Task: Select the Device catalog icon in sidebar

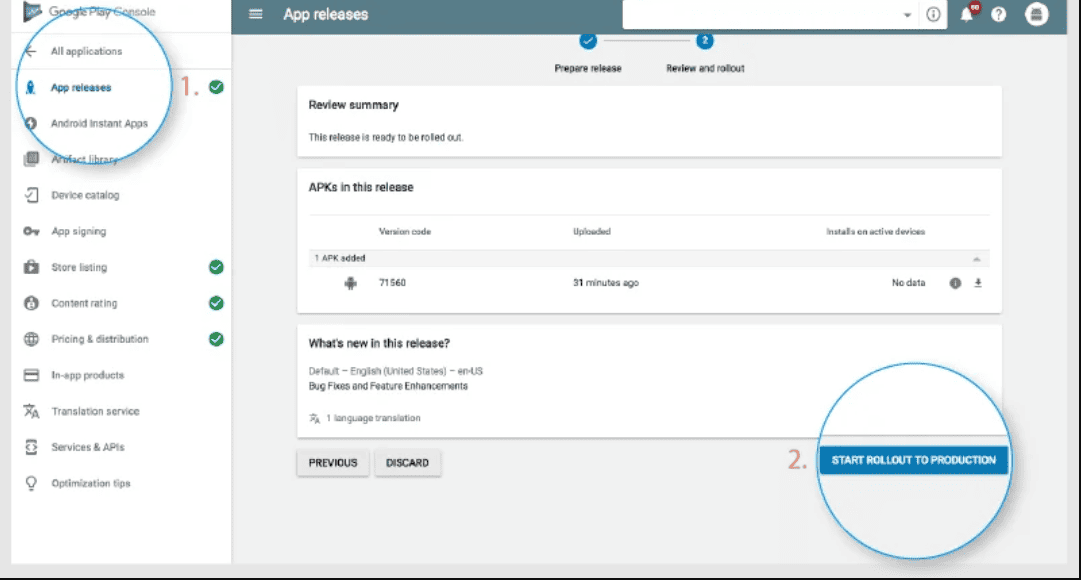Action: coord(33,195)
